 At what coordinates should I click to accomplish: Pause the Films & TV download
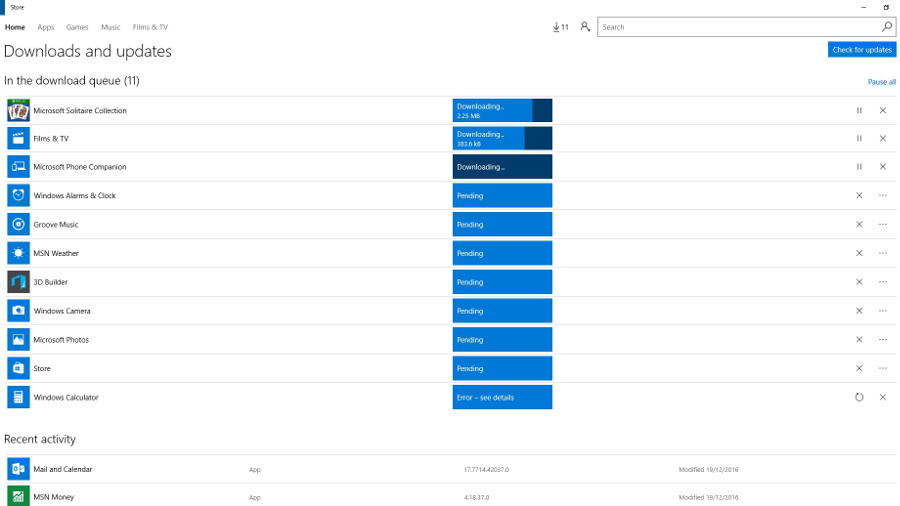[x=859, y=138]
